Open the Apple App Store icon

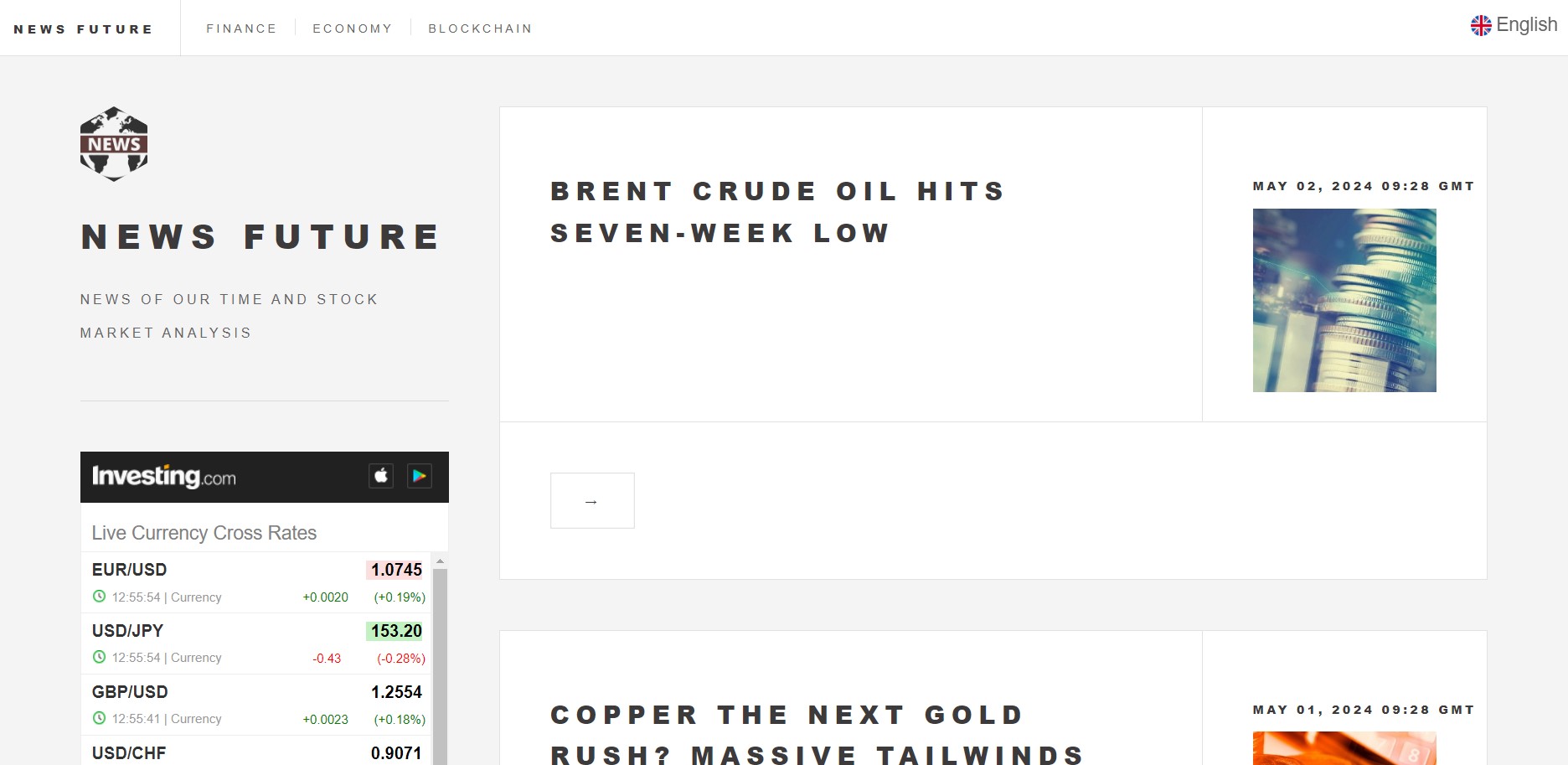381,476
